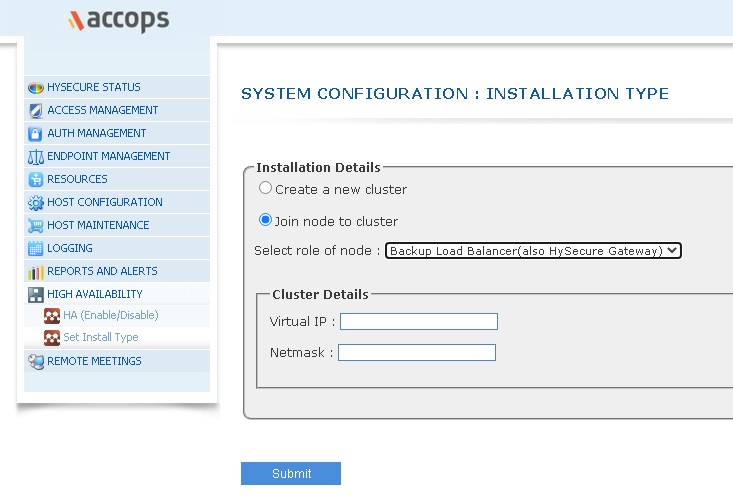This screenshot has width=733, height=495.
Task: Click the Join node to cluster label
Action: tap(336, 221)
